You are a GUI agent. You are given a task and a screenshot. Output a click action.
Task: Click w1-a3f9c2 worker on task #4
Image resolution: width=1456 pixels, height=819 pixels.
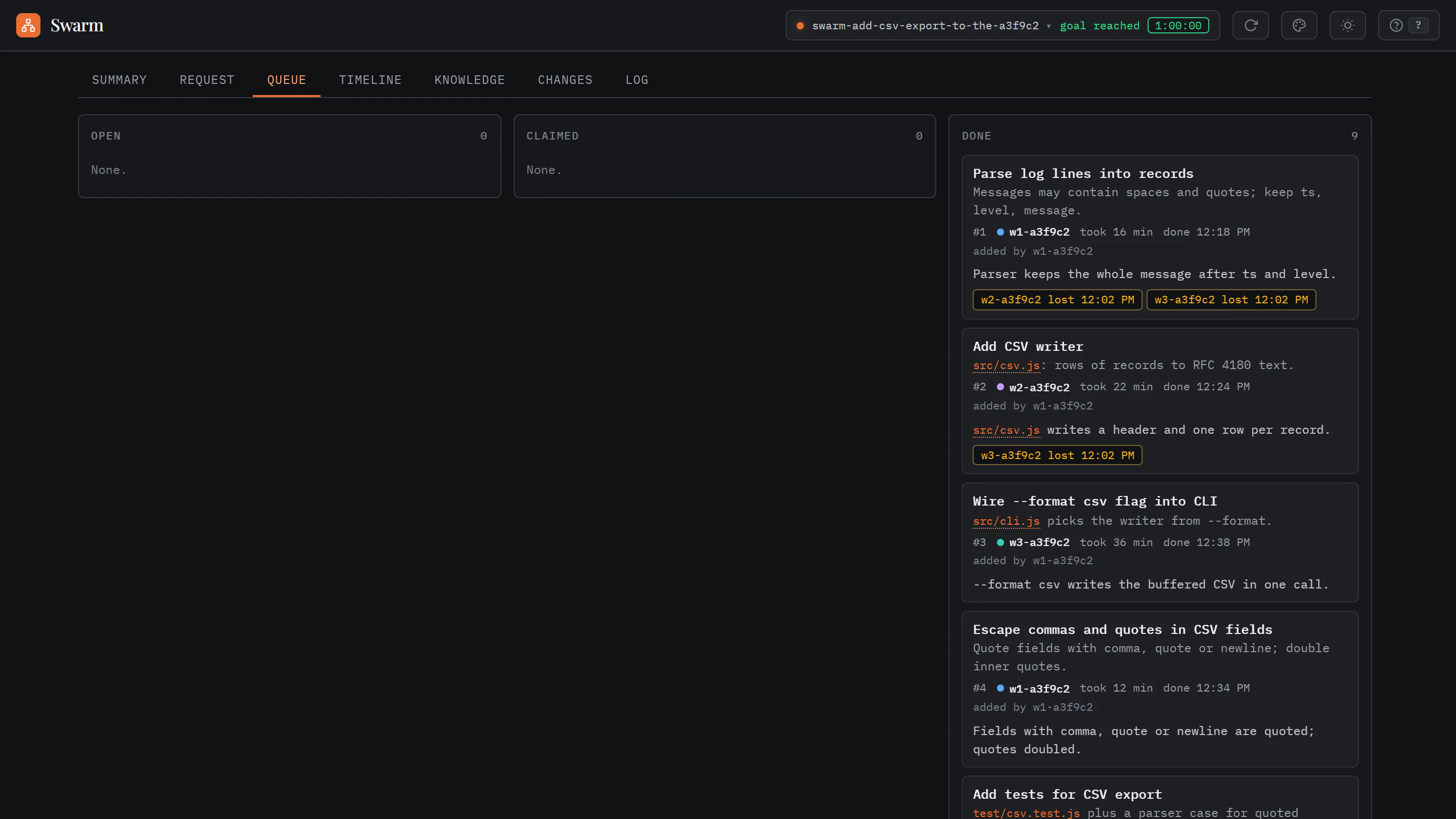(1039, 689)
